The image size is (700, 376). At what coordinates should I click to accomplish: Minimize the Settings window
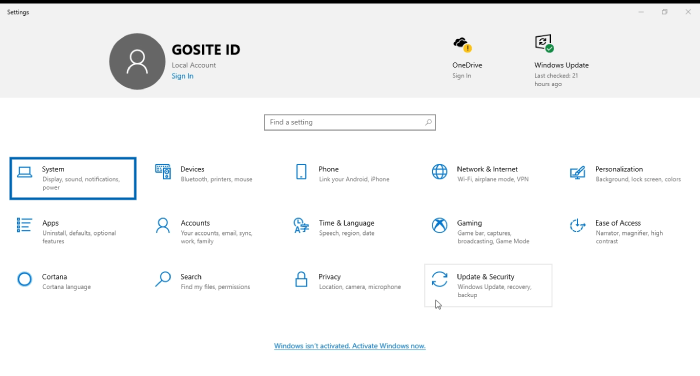(x=641, y=12)
